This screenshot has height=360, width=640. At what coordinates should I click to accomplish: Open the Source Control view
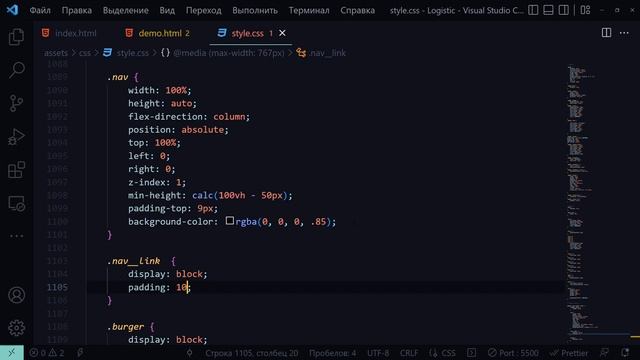click(x=16, y=103)
